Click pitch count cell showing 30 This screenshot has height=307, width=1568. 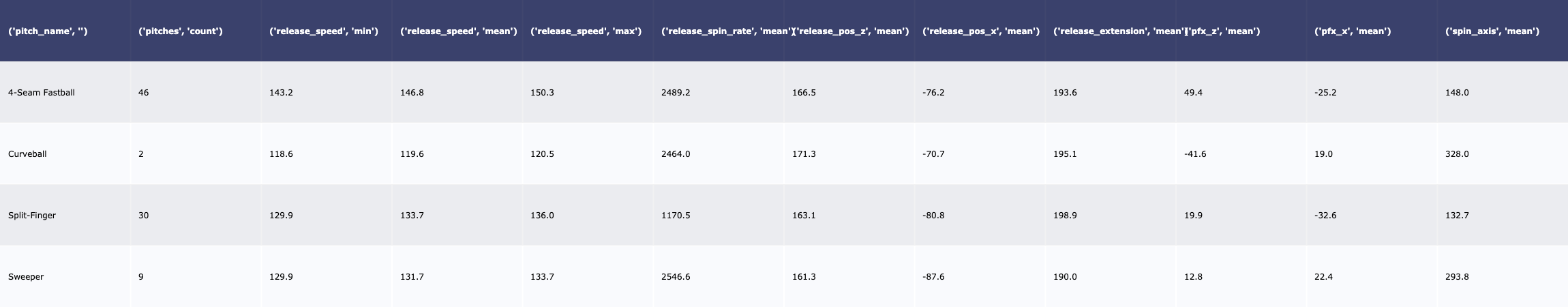click(144, 216)
